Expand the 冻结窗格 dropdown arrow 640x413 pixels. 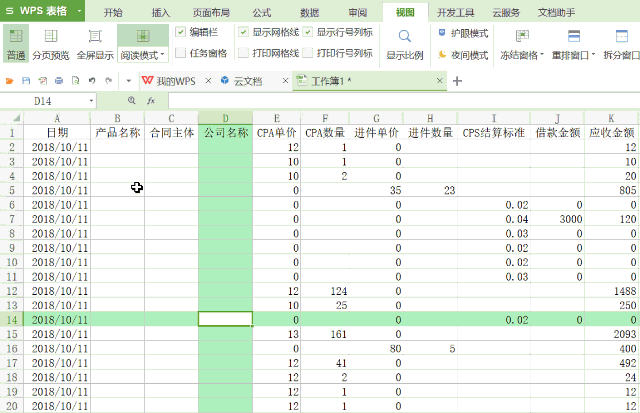pos(542,54)
